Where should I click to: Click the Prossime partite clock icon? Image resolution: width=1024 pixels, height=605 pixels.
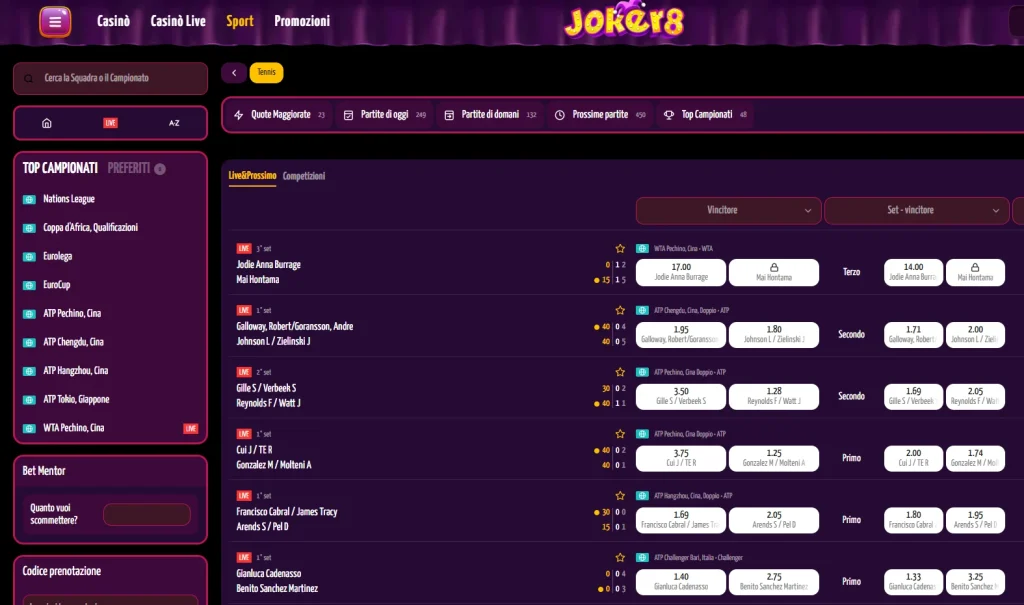[560, 115]
